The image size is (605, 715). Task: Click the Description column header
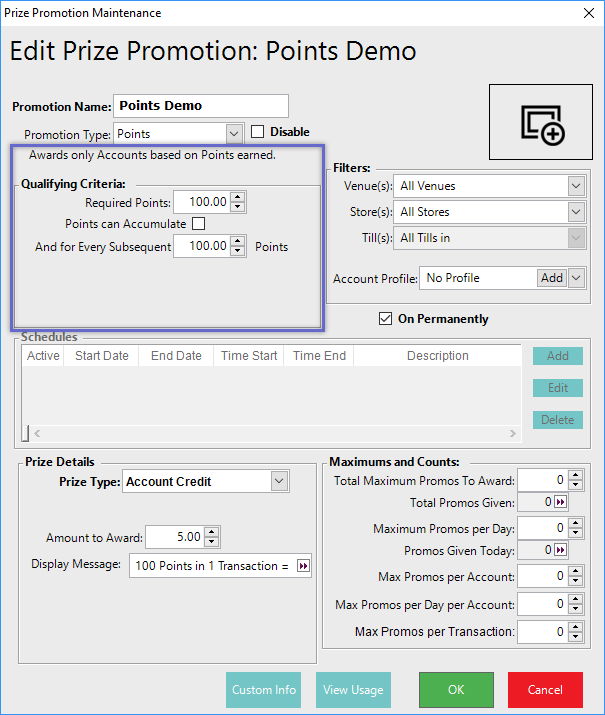pyautogui.click(x=437, y=356)
